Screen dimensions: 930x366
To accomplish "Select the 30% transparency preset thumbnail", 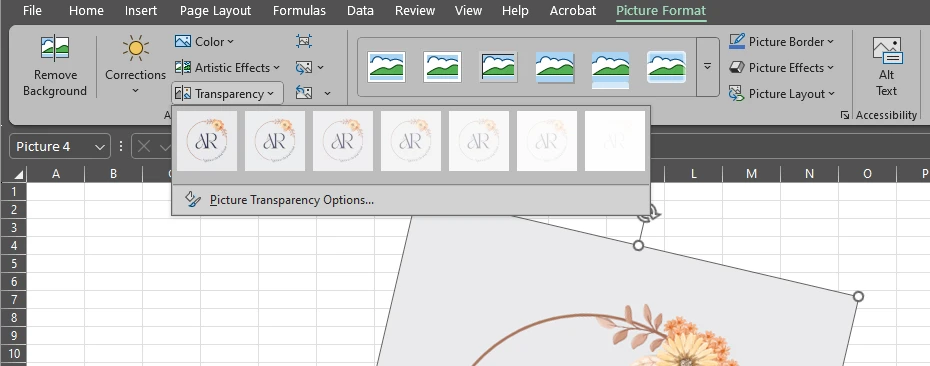I will point(343,141).
